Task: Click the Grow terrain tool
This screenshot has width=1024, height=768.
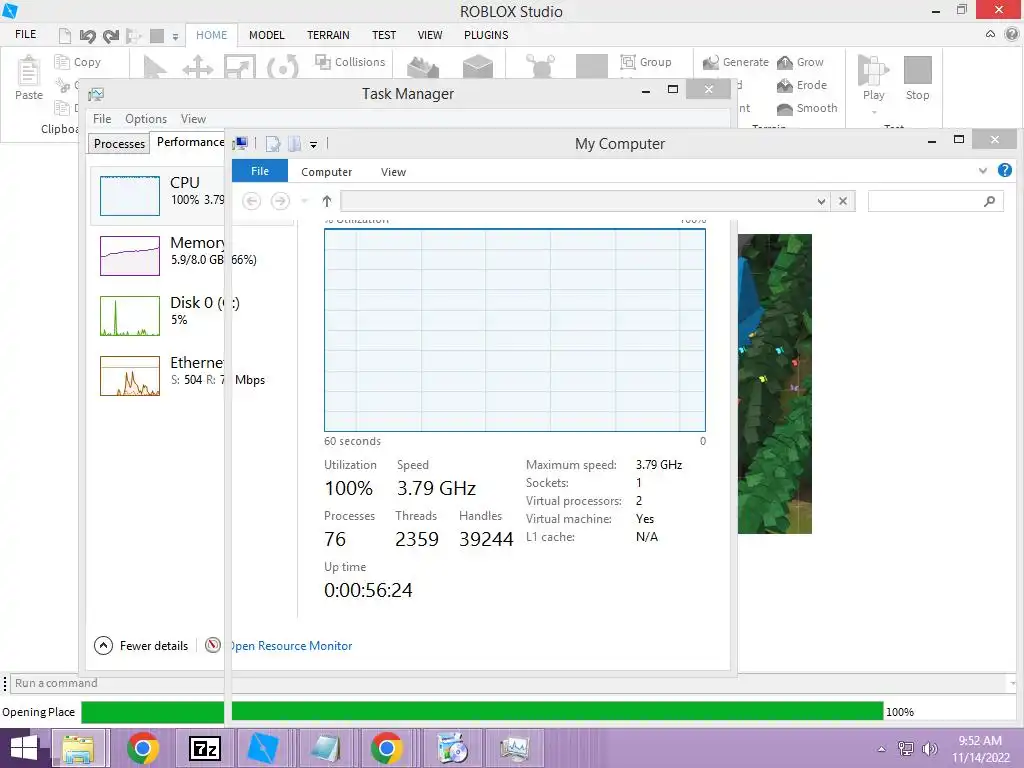Action: (801, 62)
